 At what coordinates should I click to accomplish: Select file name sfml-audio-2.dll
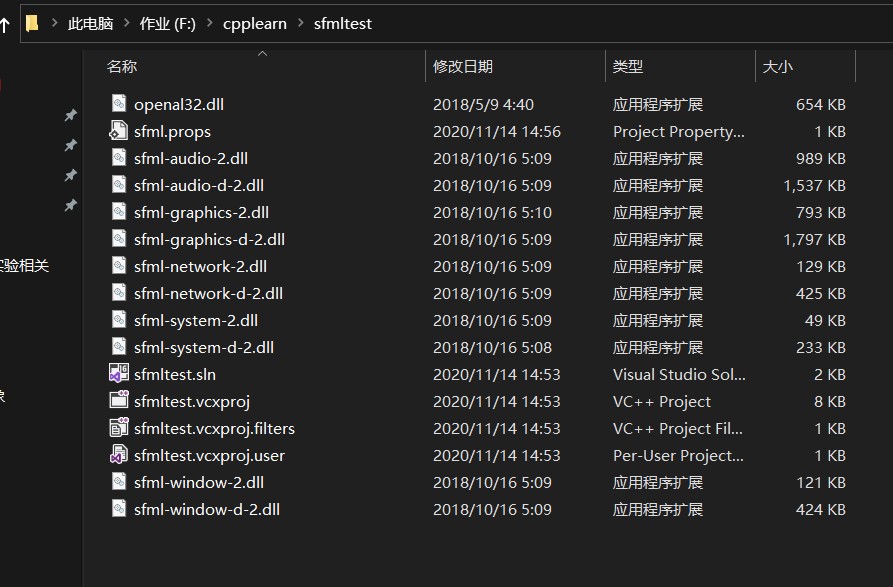coord(191,158)
